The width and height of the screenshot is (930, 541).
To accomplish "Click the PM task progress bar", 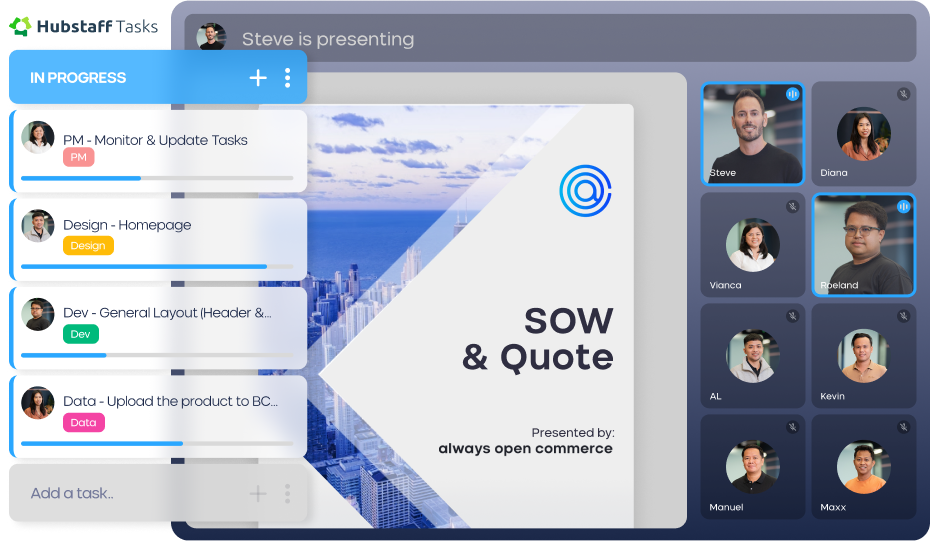I will tap(157, 178).
